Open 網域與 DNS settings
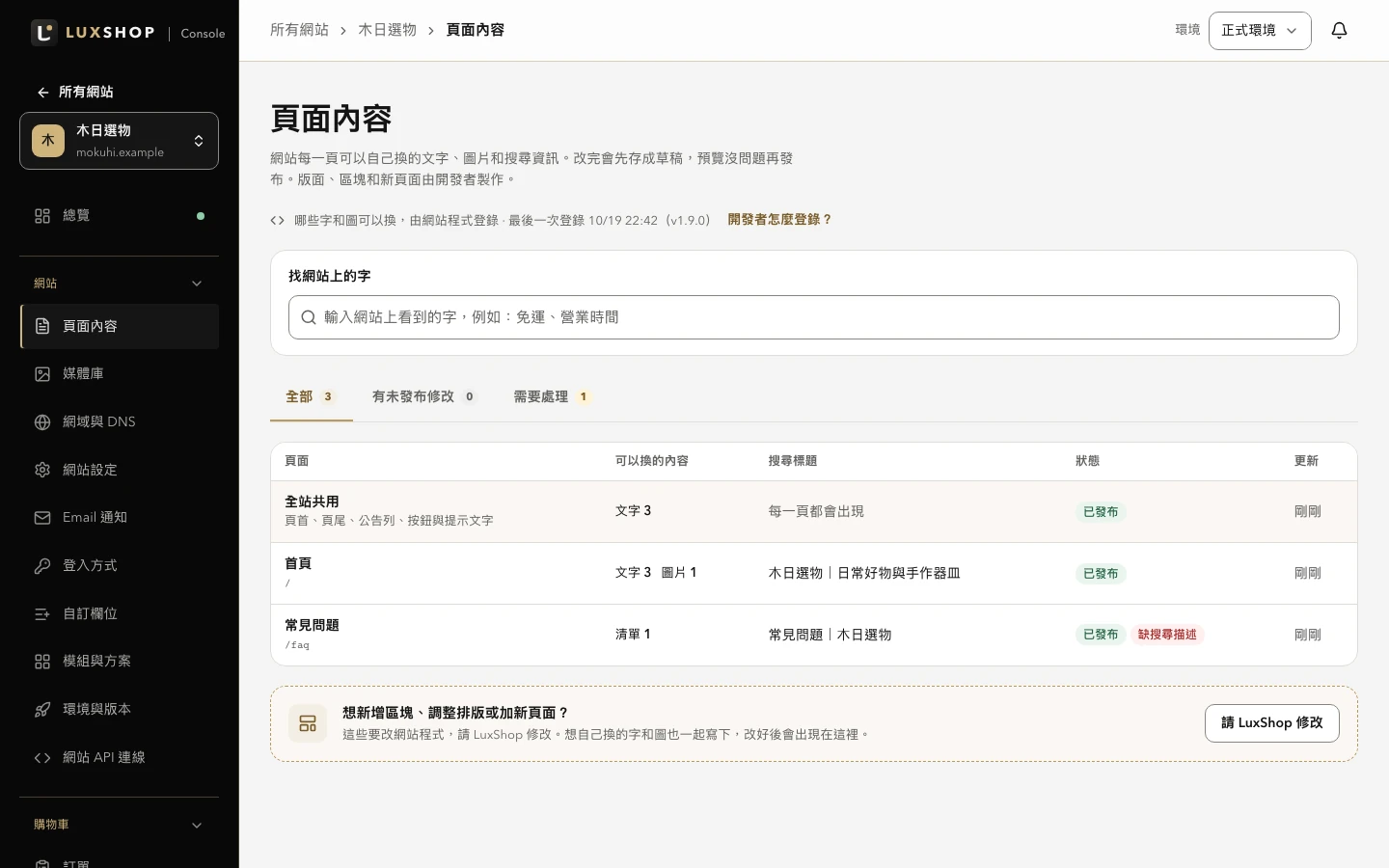This screenshot has width=1389, height=868. pos(119,421)
